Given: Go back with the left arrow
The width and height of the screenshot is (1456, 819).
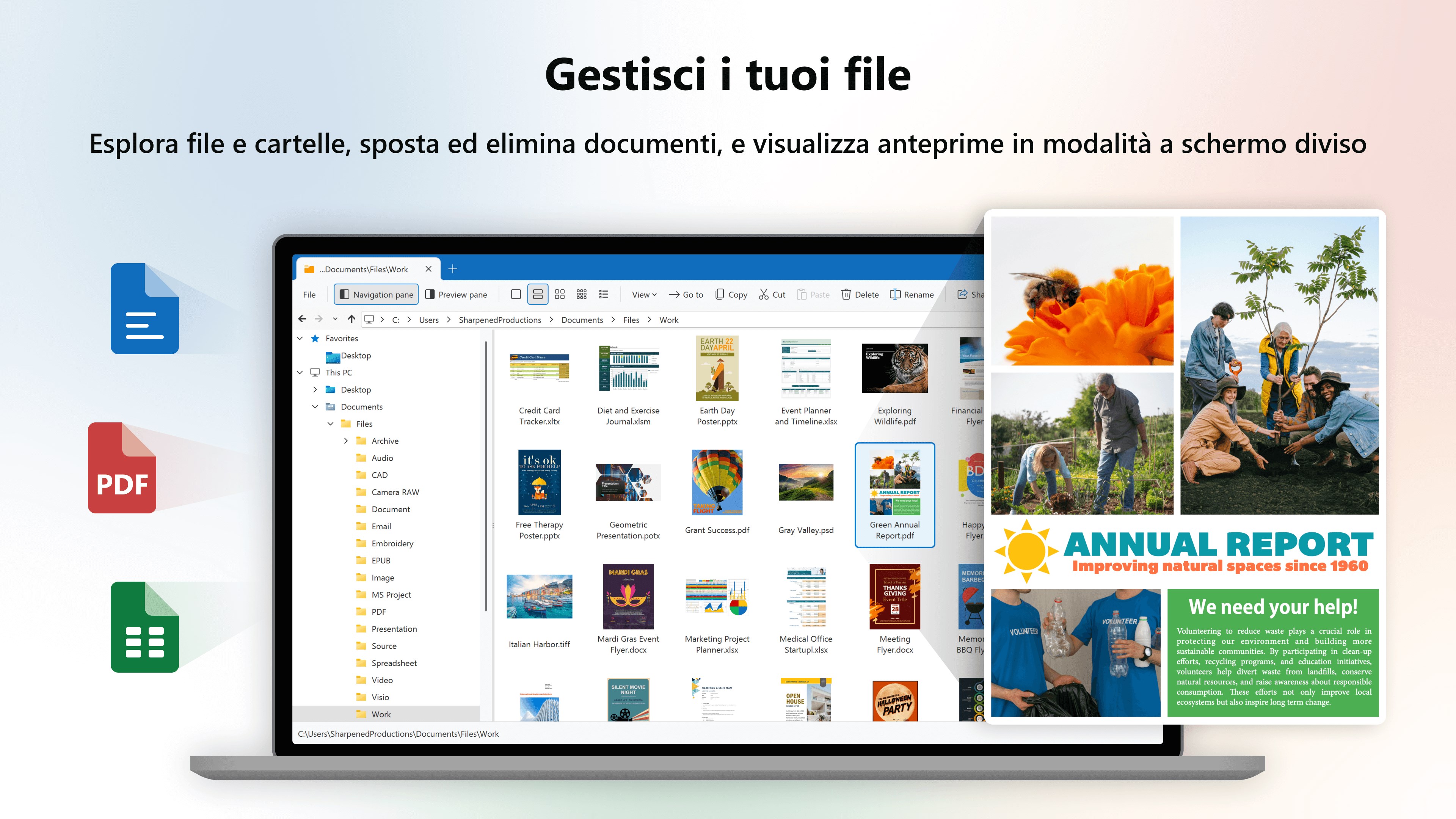Looking at the screenshot, I should [x=303, y=319].
